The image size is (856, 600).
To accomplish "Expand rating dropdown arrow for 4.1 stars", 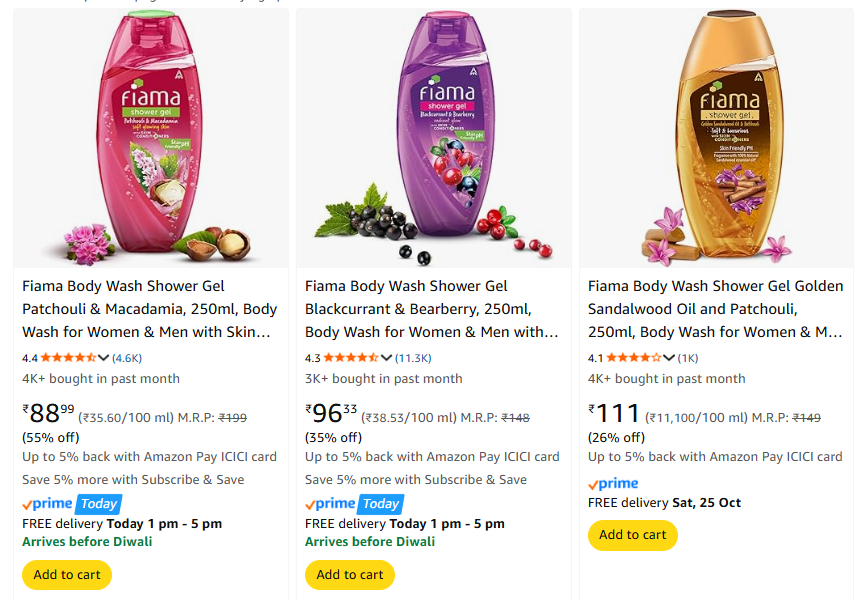I will coord(669,357).
